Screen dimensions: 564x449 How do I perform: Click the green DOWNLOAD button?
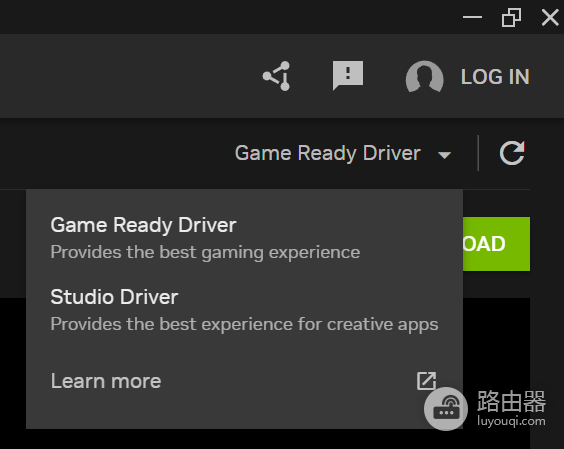(496, 244)
